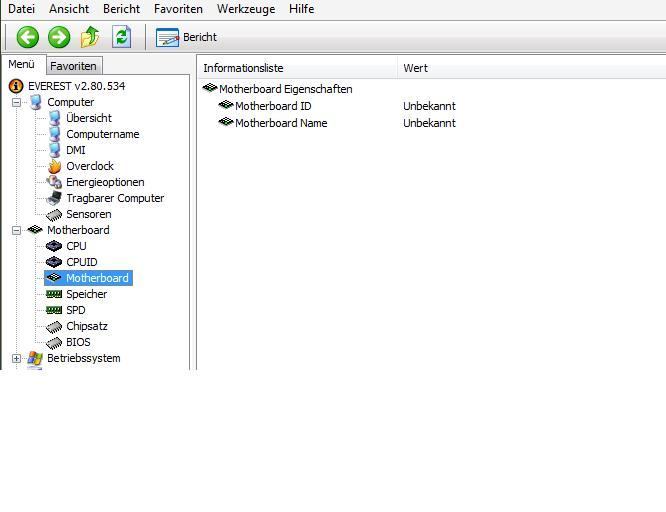This screenshot has height=512, width=666.
Task: Click the EVEREST info icon in tree
Action: pos(16,86)
